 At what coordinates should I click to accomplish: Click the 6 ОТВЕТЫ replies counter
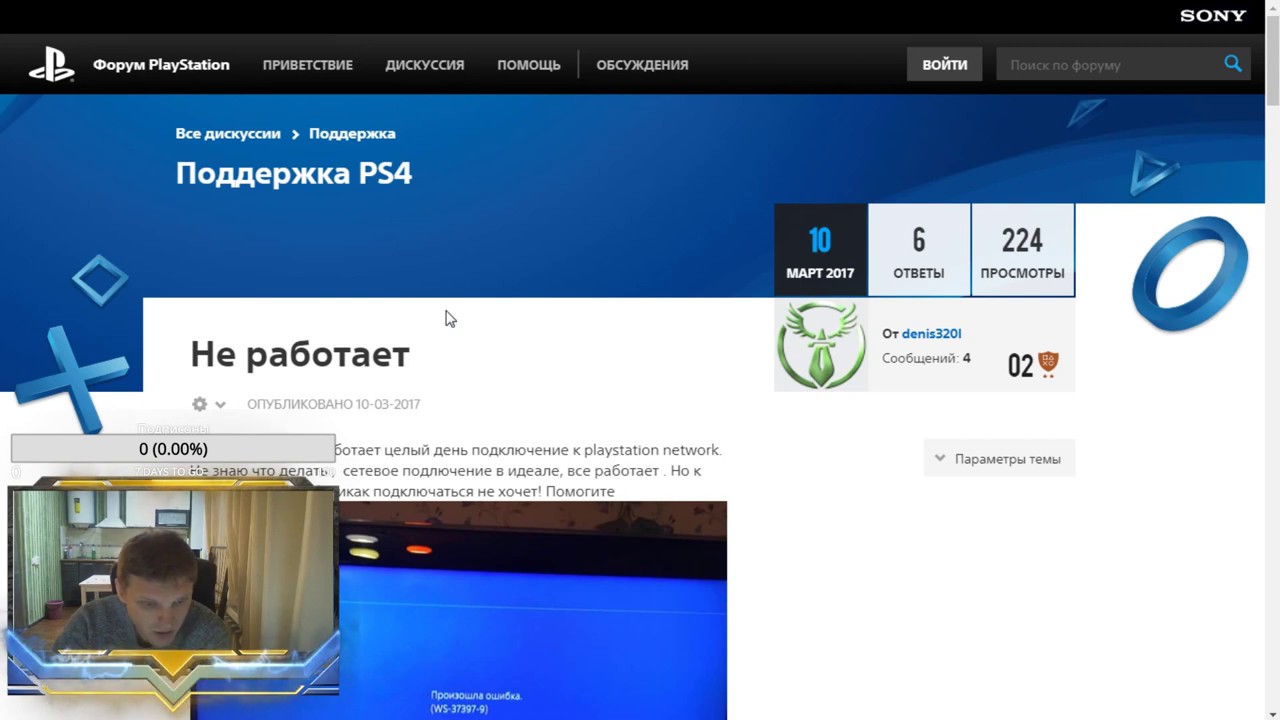919,250
